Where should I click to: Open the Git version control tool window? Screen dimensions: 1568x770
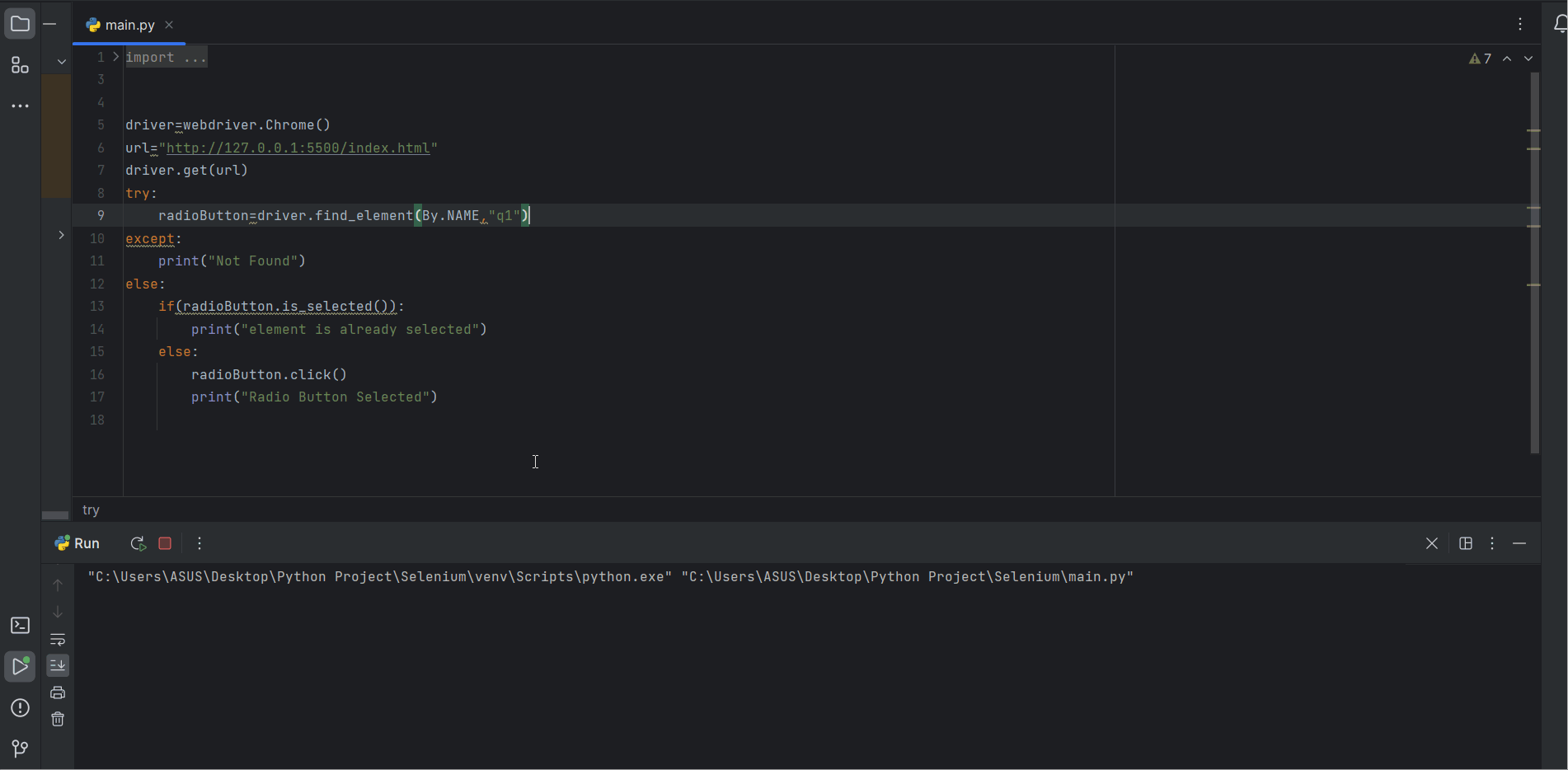(20, 749)
